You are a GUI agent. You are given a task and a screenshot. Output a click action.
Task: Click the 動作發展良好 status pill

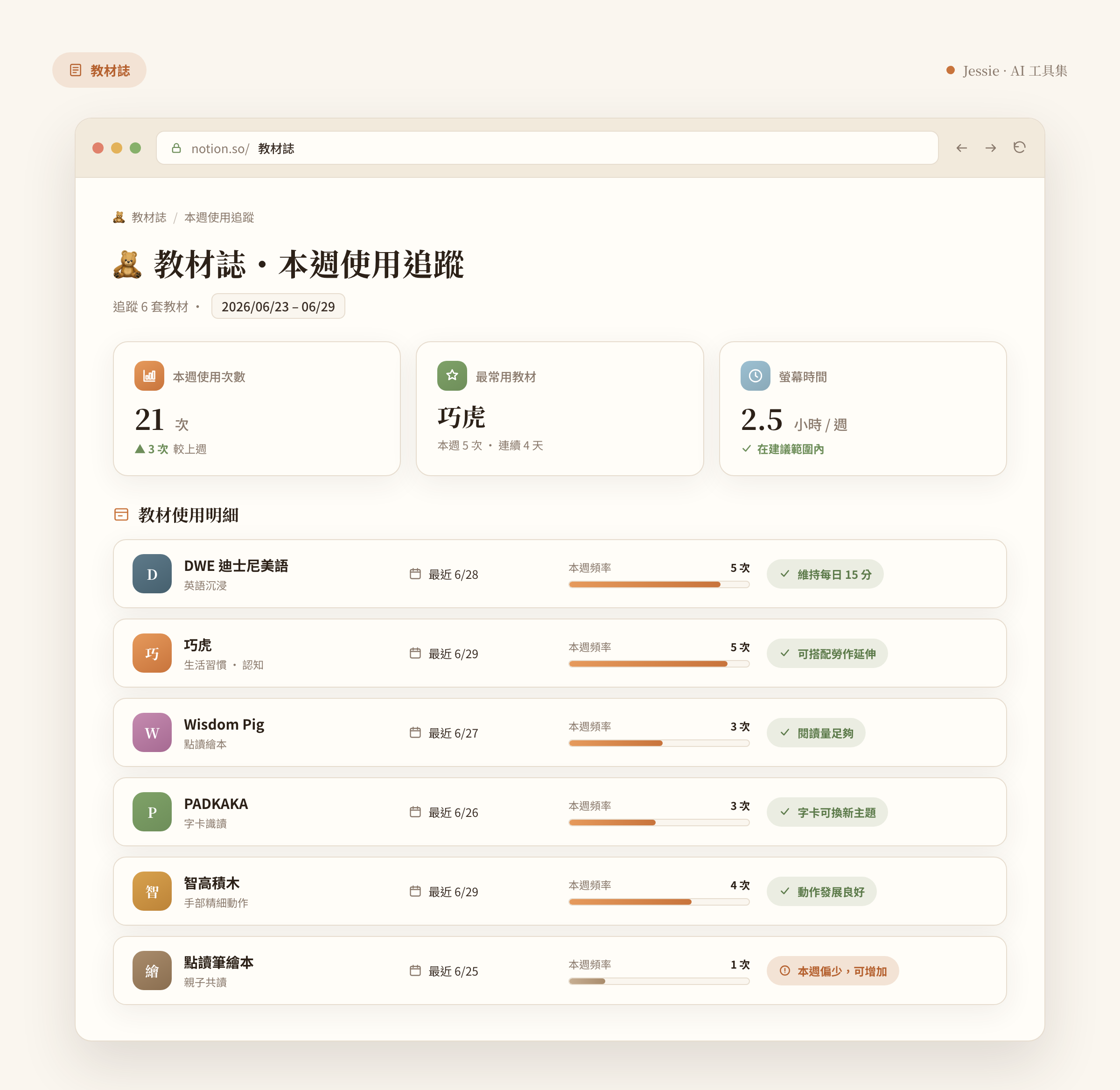pos(821,891)
